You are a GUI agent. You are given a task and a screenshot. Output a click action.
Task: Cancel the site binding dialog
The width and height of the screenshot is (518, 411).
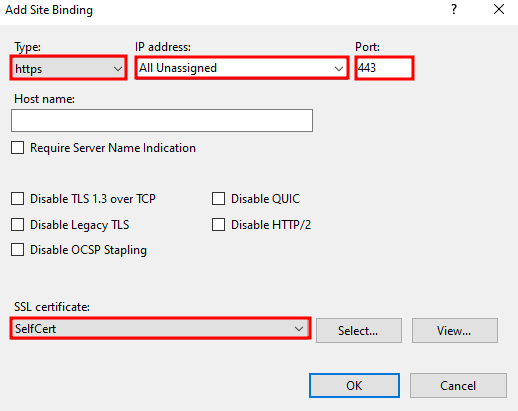click(x=458, y=385)
